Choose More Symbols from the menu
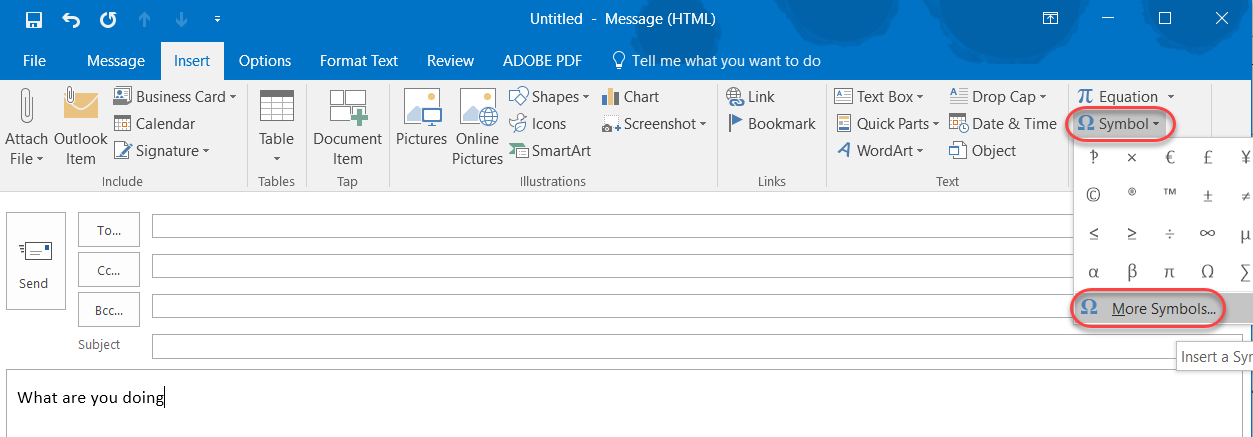The width and height of the screenshot is (1253, 437). click(1162, 309)
